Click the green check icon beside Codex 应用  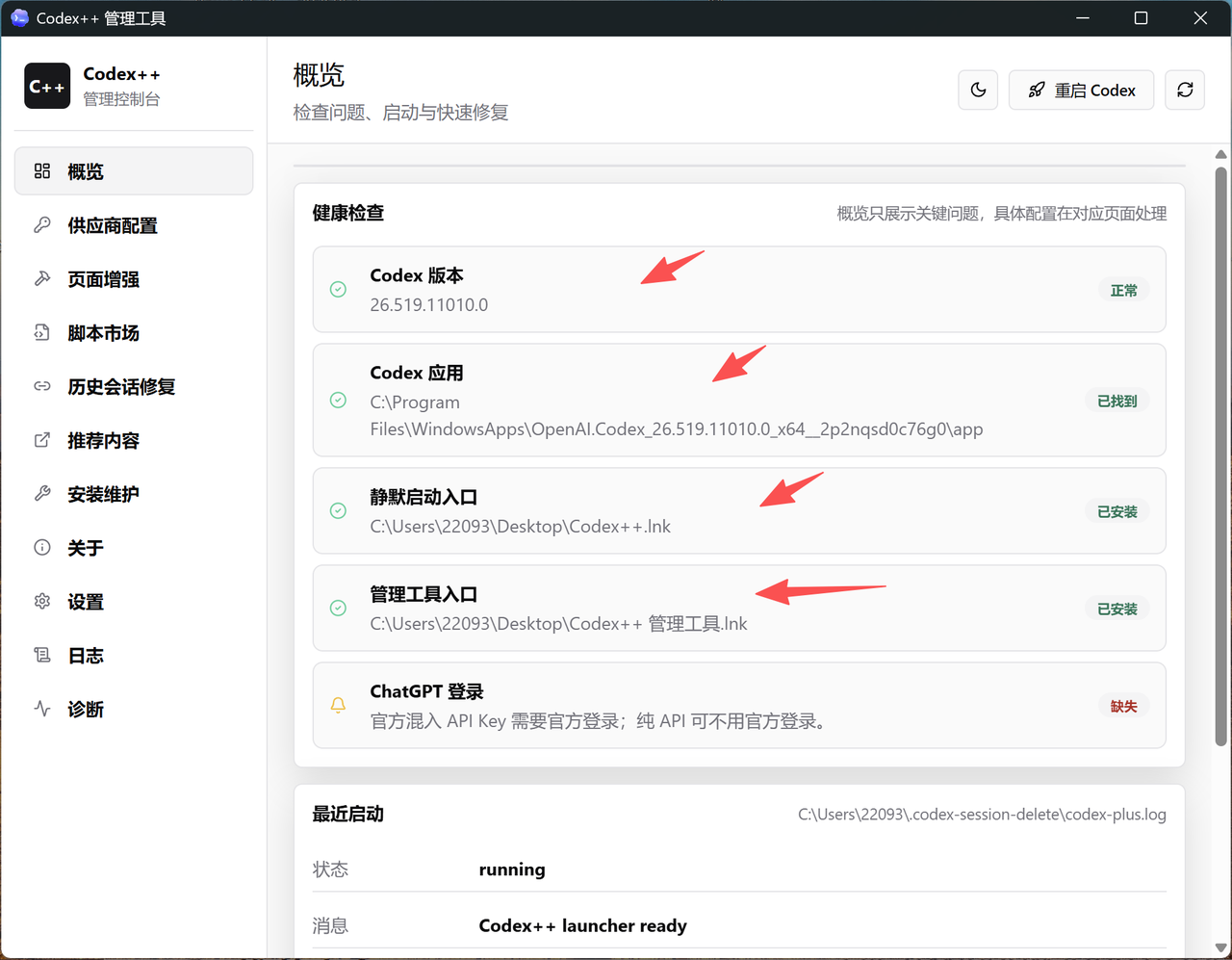tap(338, 400)
